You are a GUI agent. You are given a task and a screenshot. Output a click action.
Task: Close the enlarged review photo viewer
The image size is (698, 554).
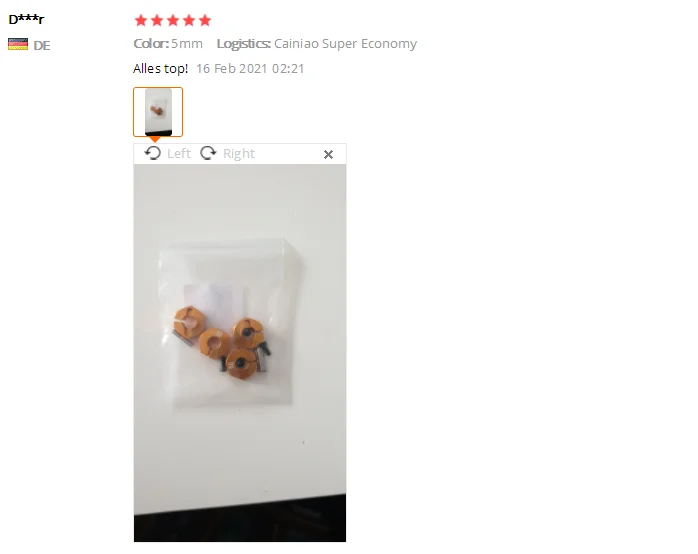point(329,154)
